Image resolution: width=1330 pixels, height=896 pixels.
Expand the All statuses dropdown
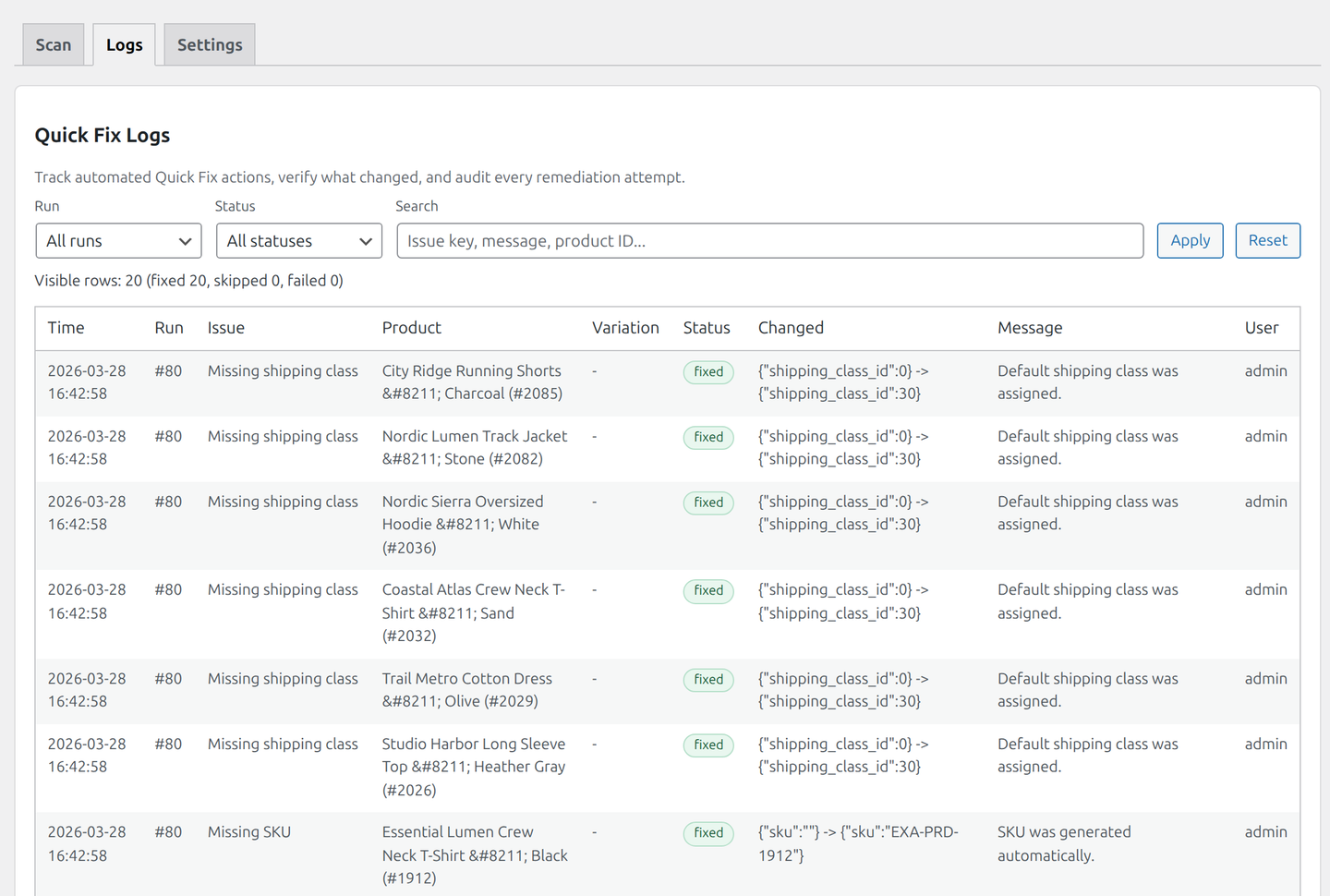(298, 241)
